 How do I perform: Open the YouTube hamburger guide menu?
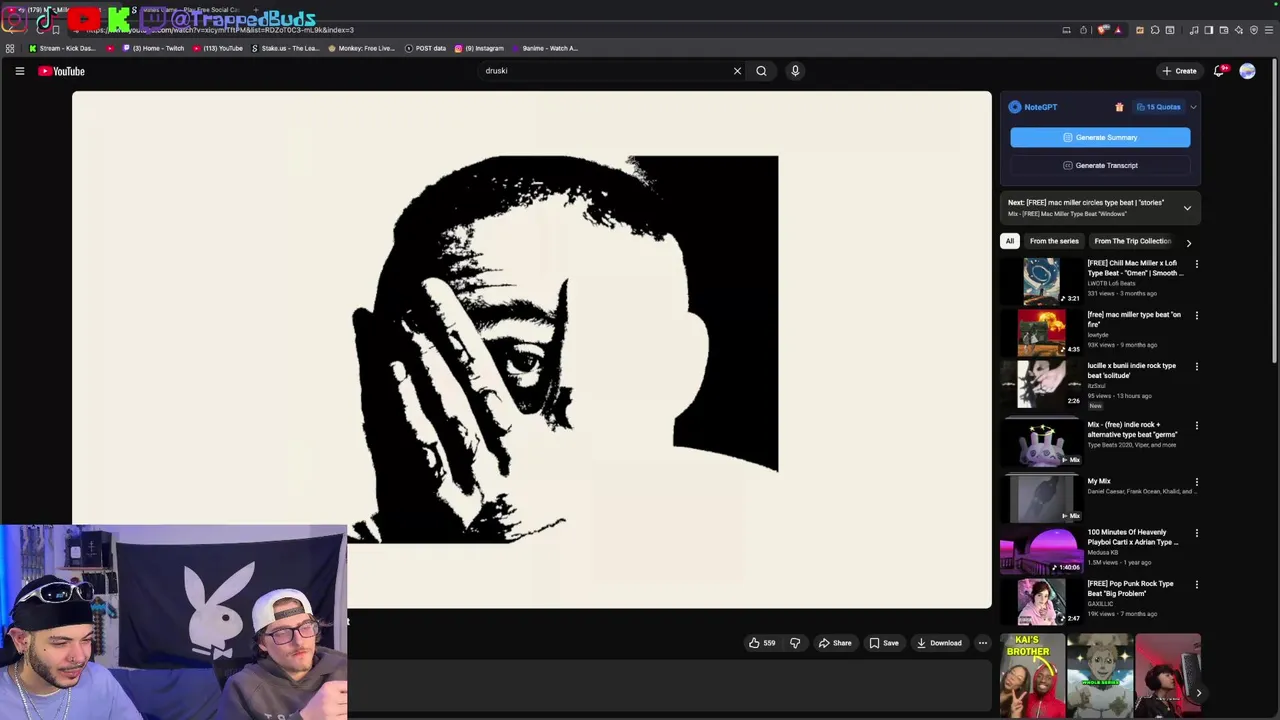19,71
